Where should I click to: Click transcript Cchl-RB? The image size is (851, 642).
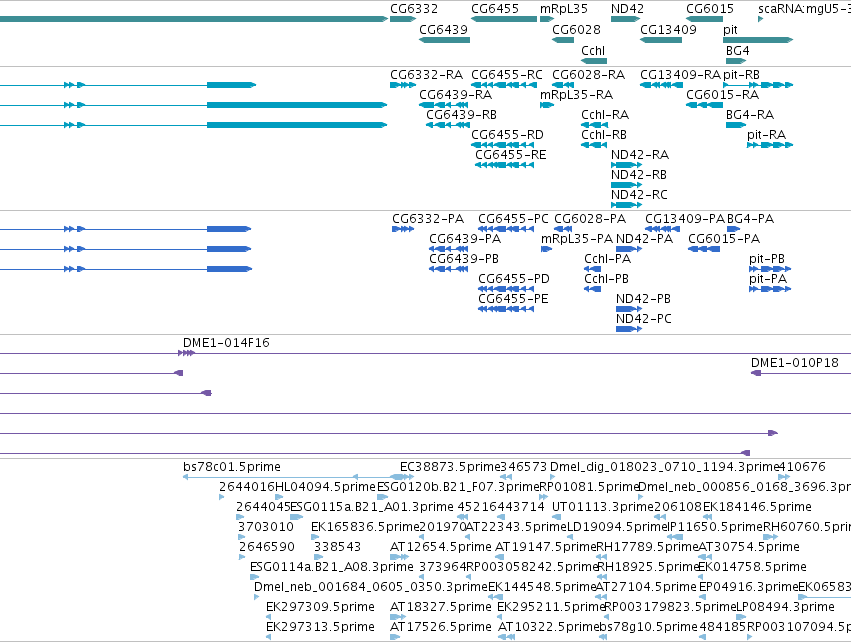604,135
